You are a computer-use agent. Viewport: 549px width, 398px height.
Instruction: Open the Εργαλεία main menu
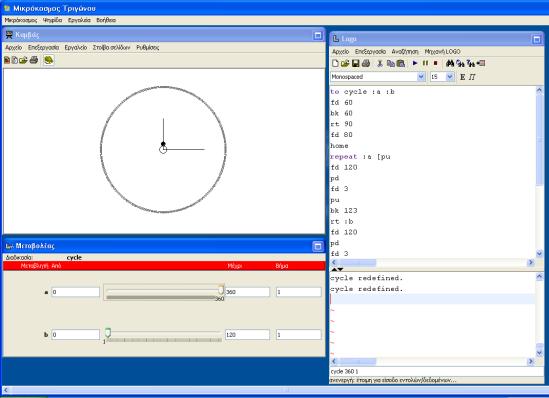pos(79,20)
